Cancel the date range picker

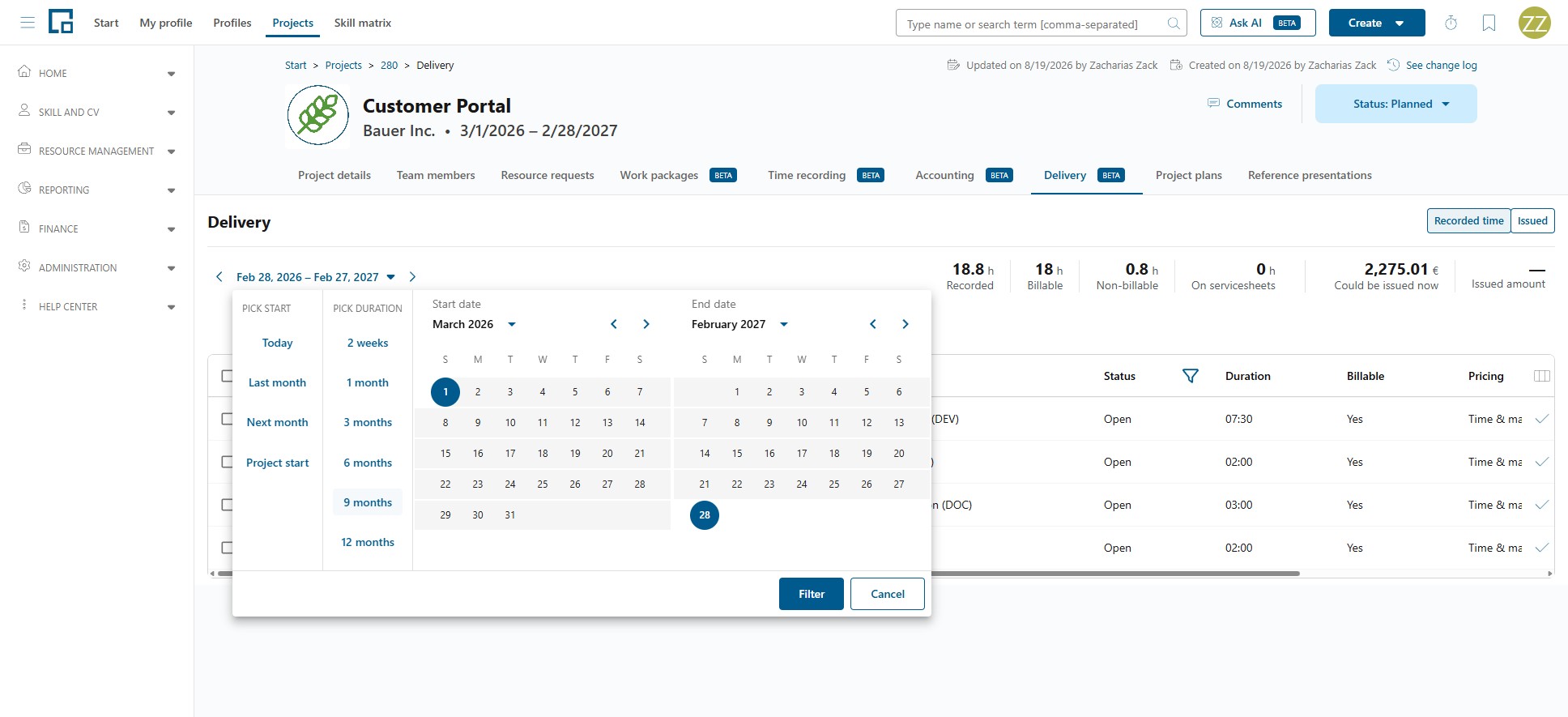pos(887,594)
